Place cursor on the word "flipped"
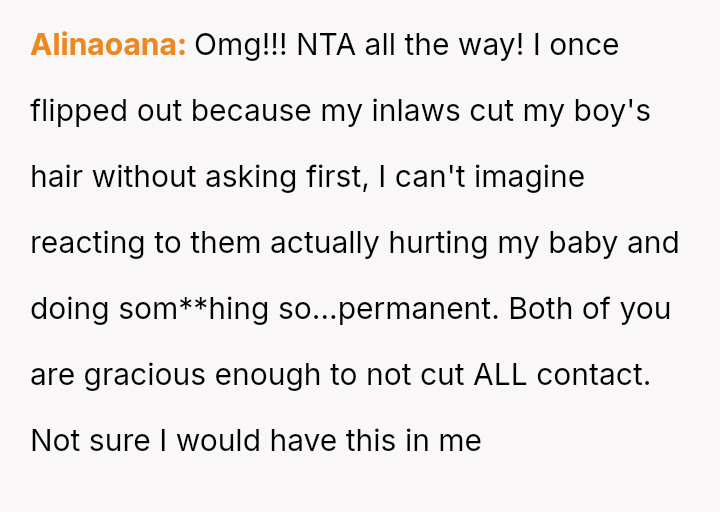Image resolution: width=720 pixels, height=512 pixels. [x=79, y=111]
